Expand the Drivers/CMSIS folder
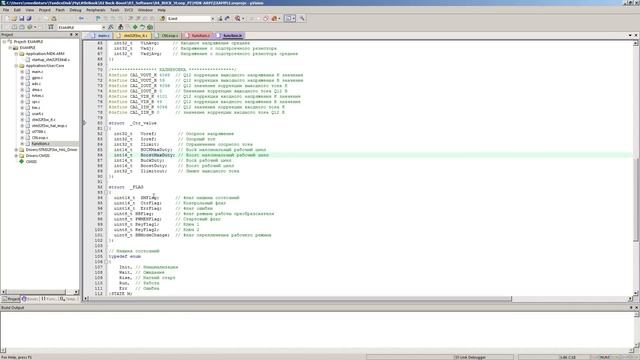Viewport: 640px width, 360px height. click(16, 156)
